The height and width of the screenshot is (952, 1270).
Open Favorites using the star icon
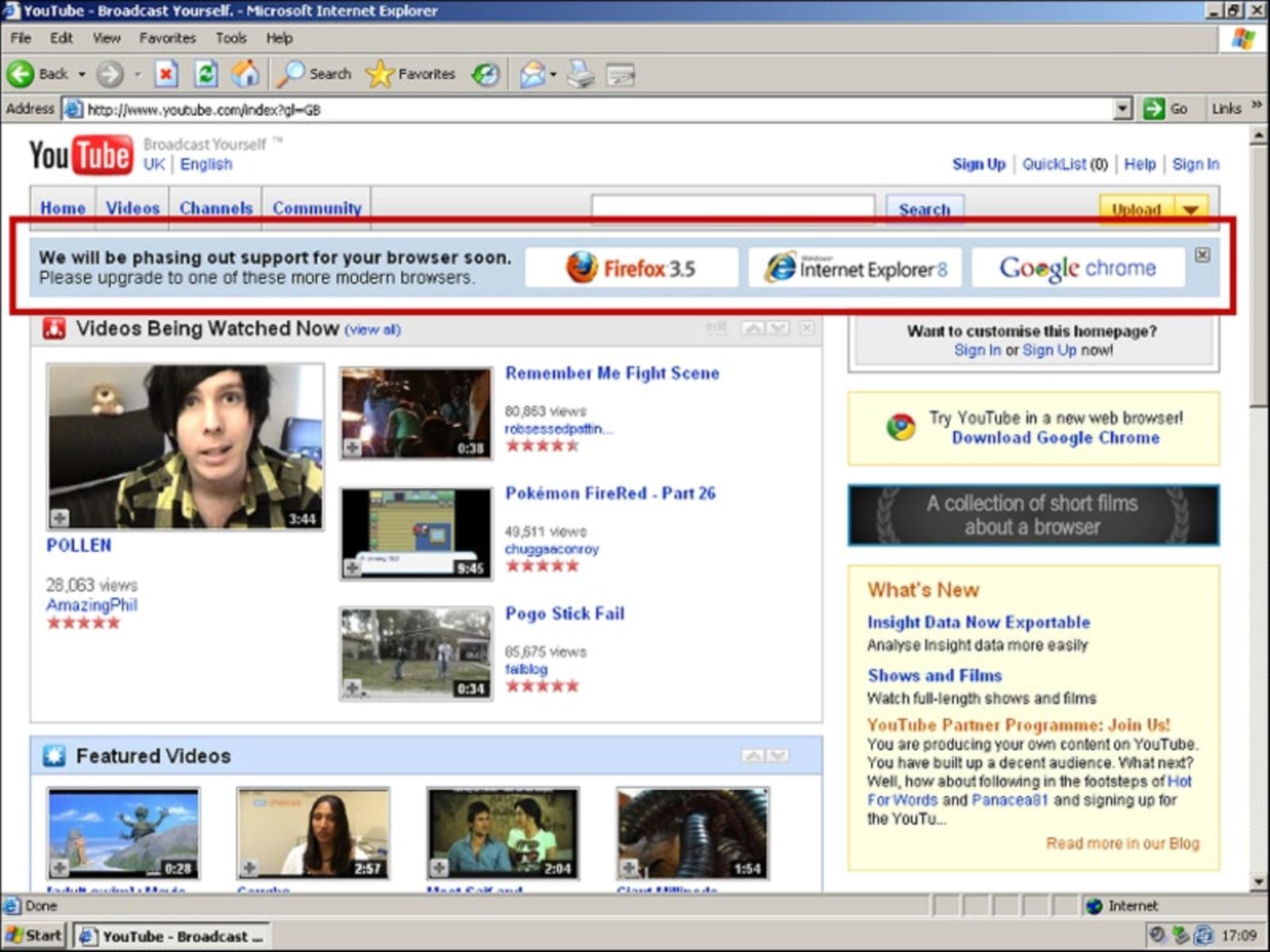point(381,74)
